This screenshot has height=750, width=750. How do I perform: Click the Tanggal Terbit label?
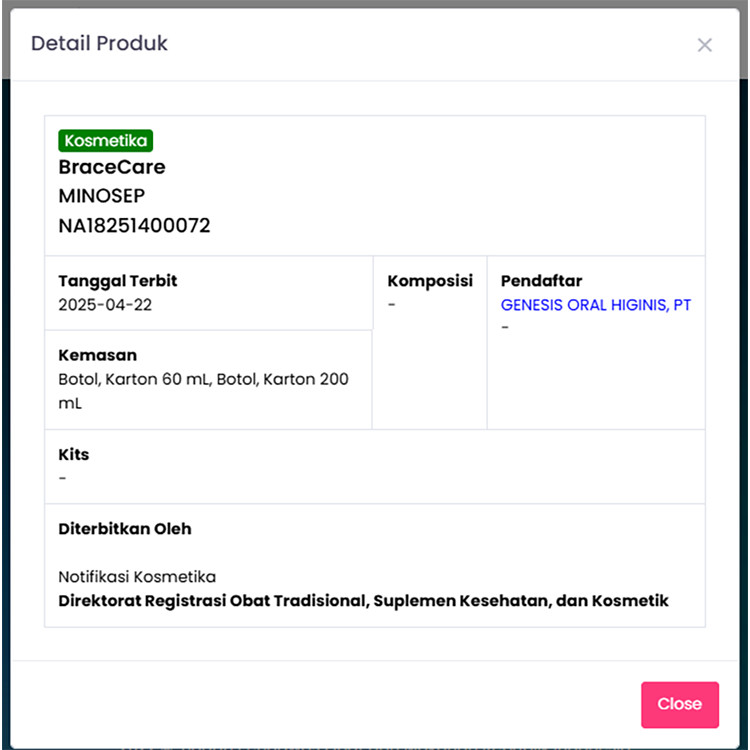pyautogui.click(x=117, y=281)
